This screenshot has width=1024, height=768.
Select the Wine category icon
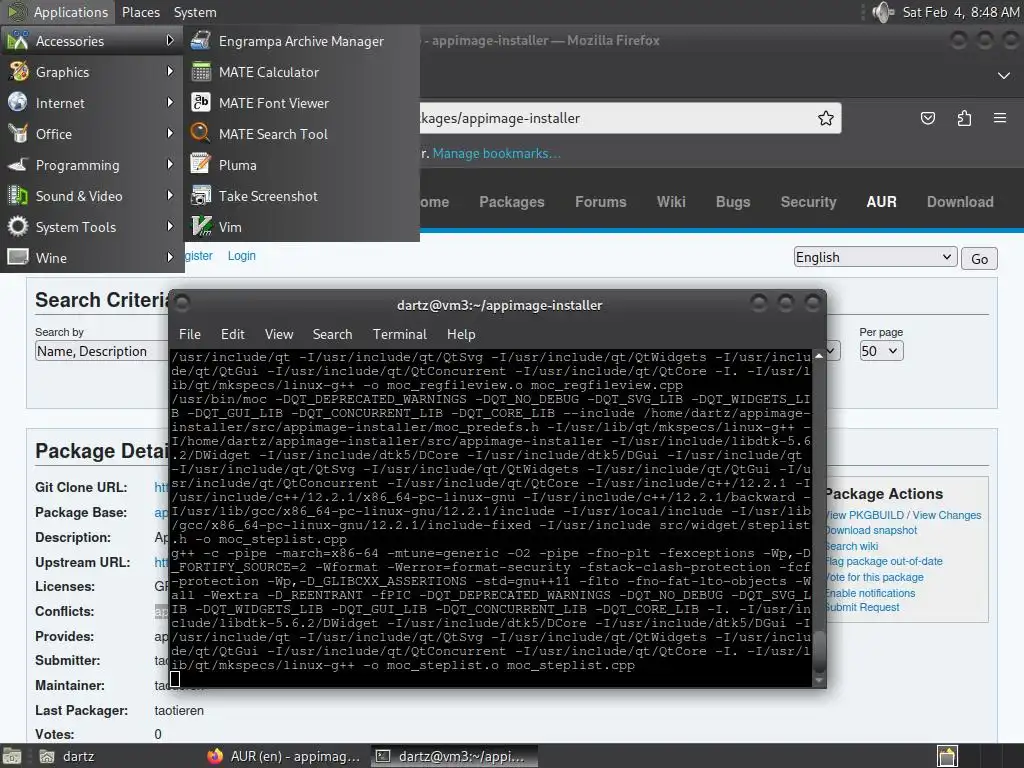pyautogui.click(x=18, y=257)
